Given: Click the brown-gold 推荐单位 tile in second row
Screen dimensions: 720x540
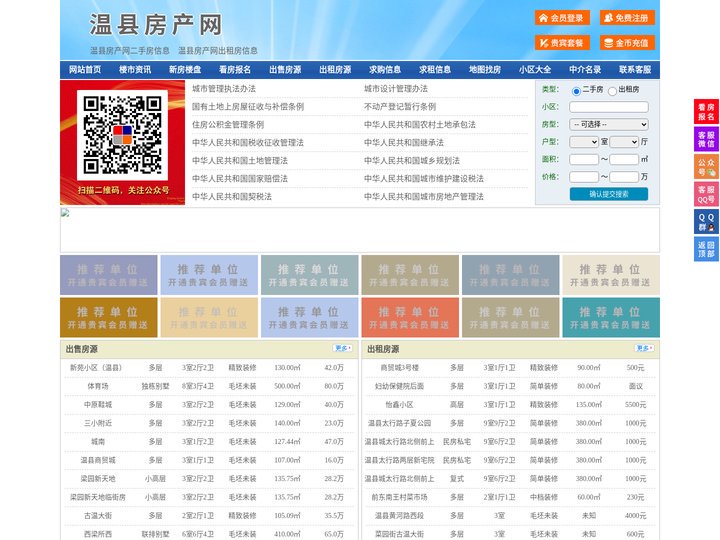Looking at the screenshot, I should coord(109,317).
